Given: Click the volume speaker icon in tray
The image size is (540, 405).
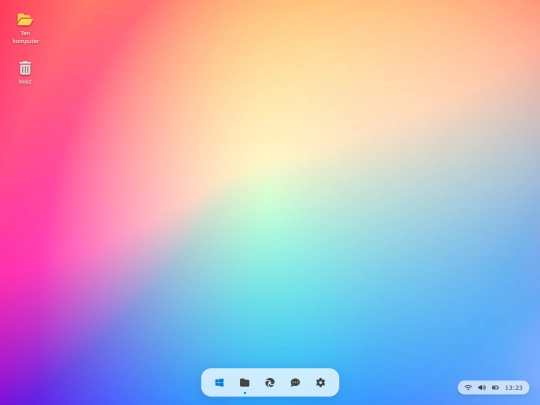Looking at the screenshot, I should click(x=482, y=387).
